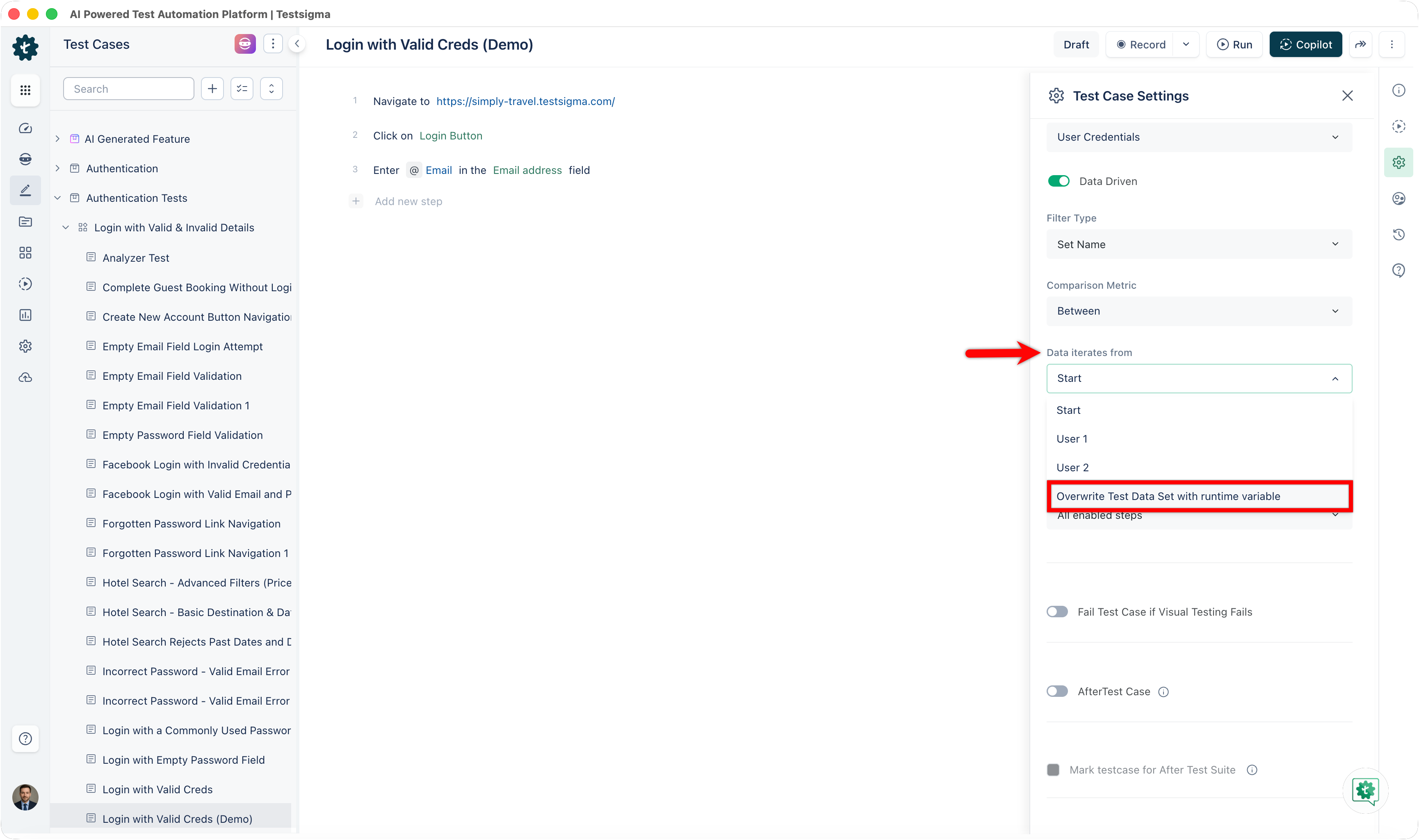This screenshot has height=840, width=1419.
Task: Click the multi-select checklist icon
Action: click(x=242, y=89)
